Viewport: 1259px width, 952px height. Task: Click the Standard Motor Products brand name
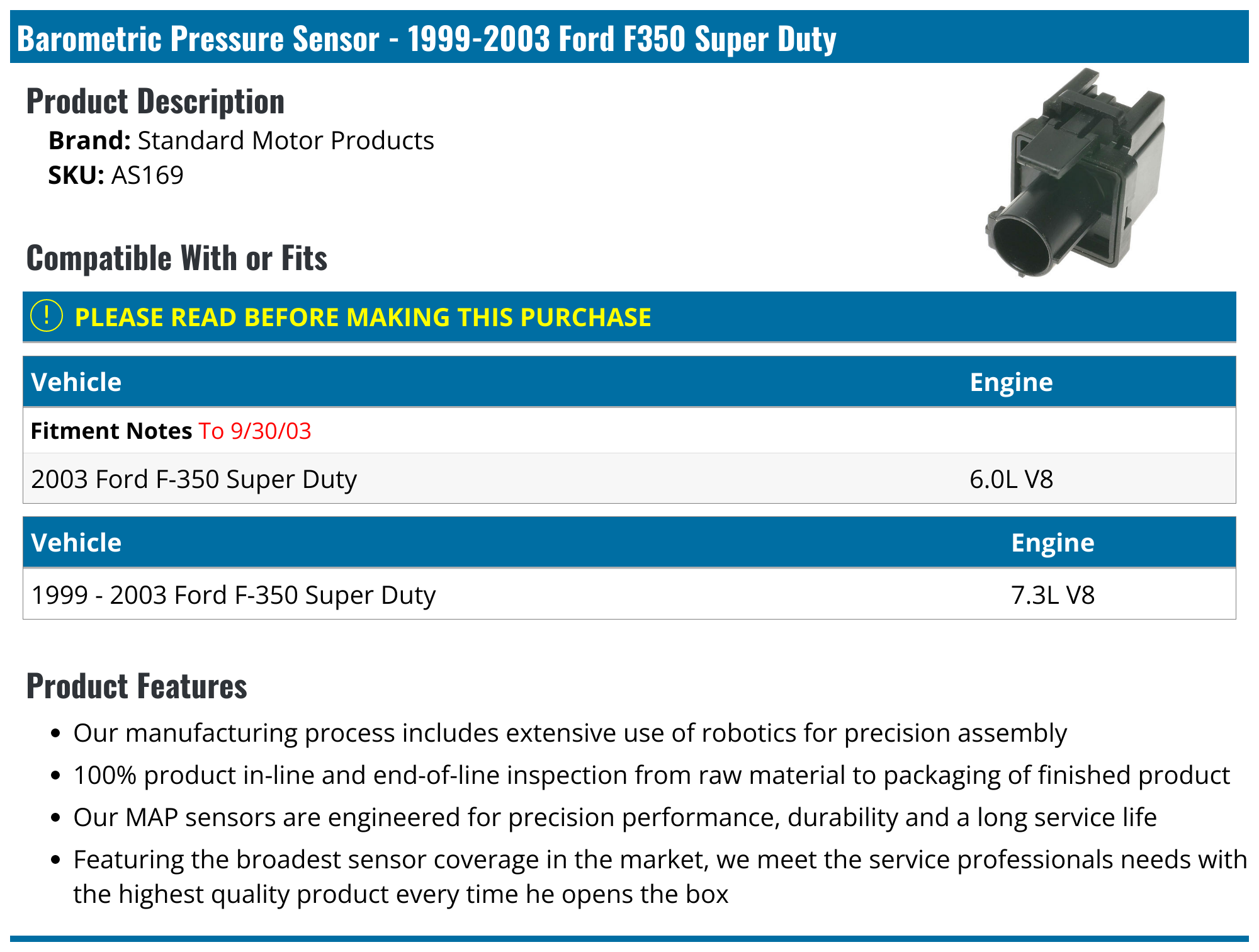pos(286,141)
